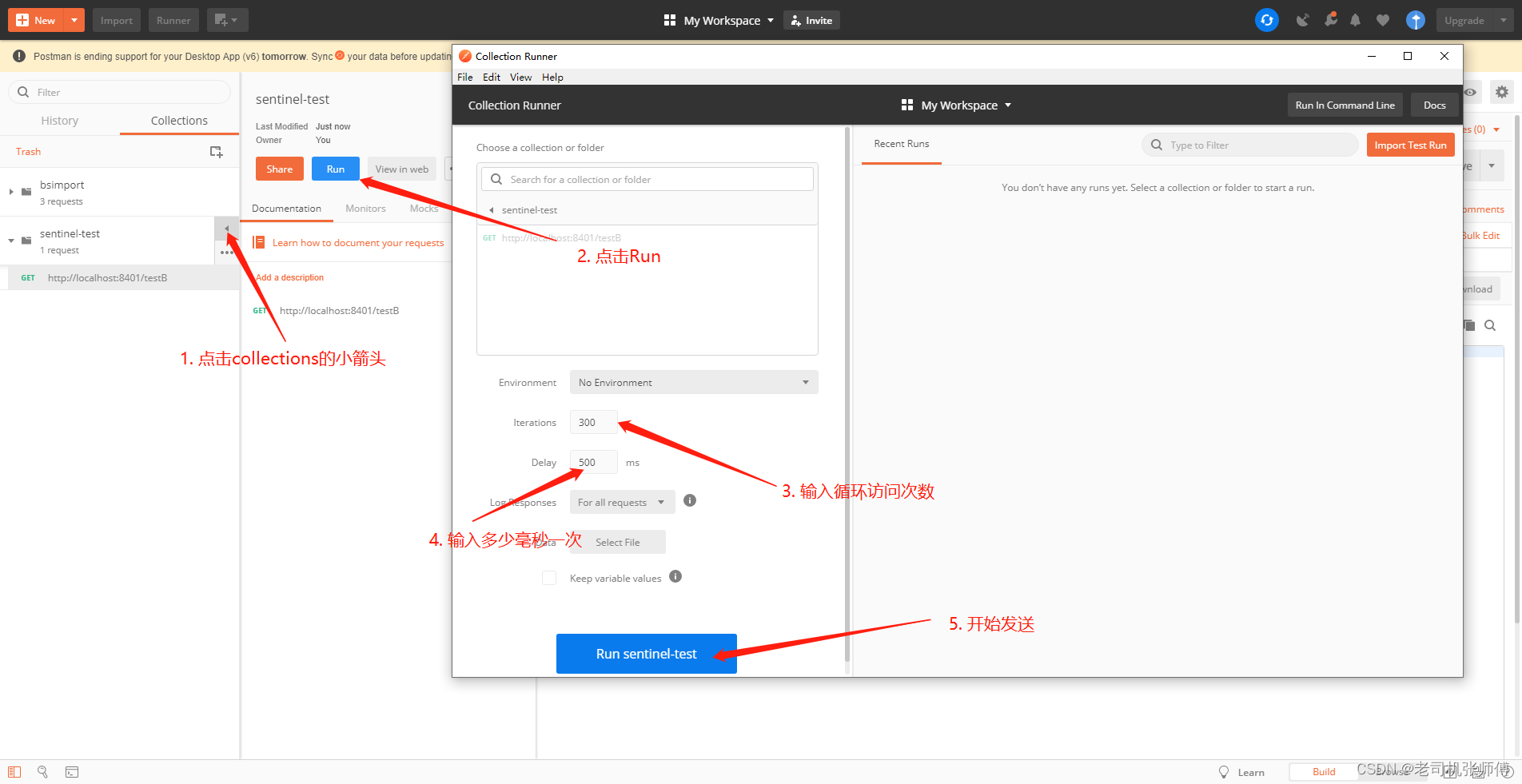Image resolution: width=1522 pixels, height=784 pixels.
Task: Open the three-dots menu for sentinel-test
Action: coord(227,253)
